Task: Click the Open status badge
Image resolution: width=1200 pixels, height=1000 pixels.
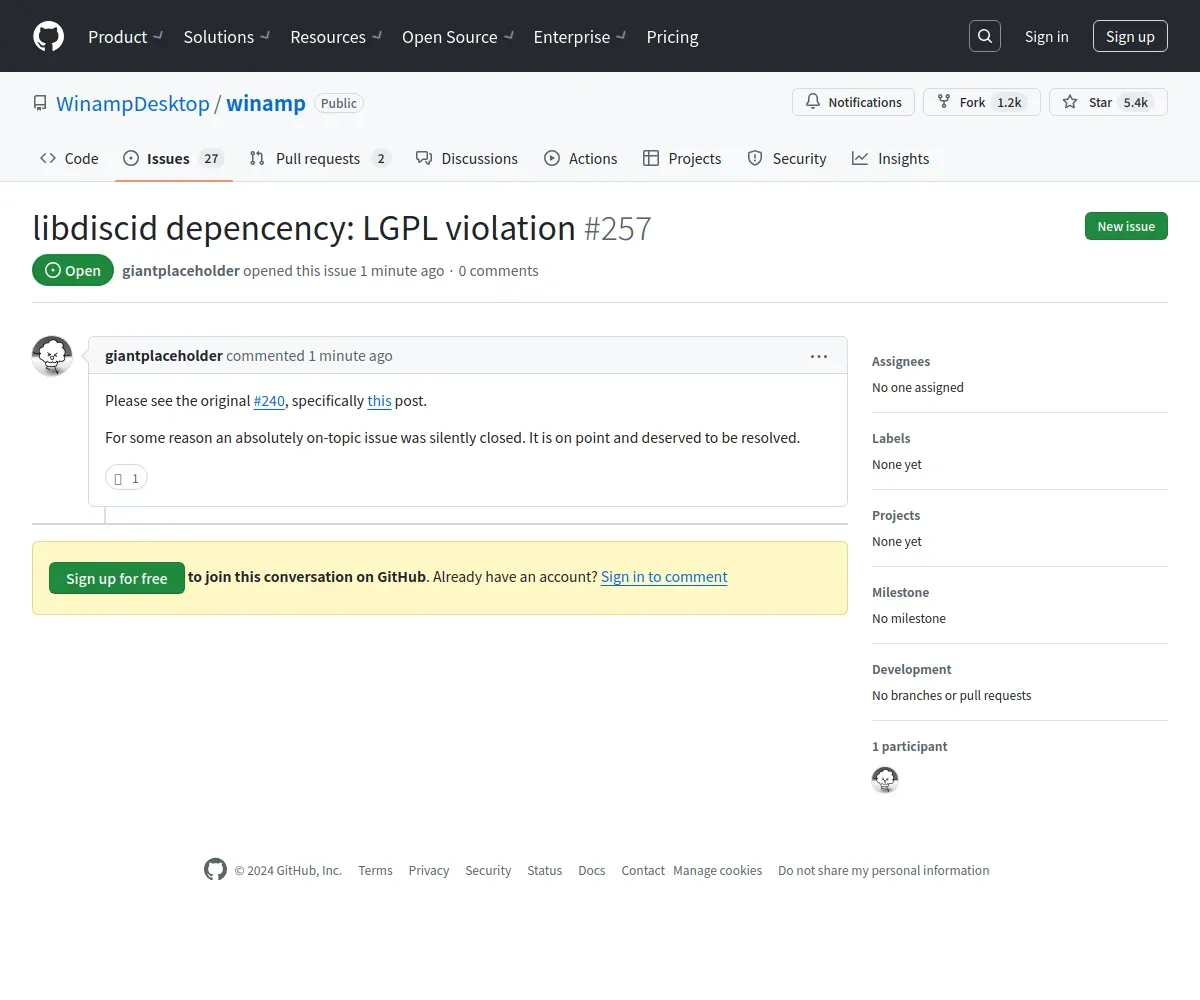Action: tap(73, 270)
